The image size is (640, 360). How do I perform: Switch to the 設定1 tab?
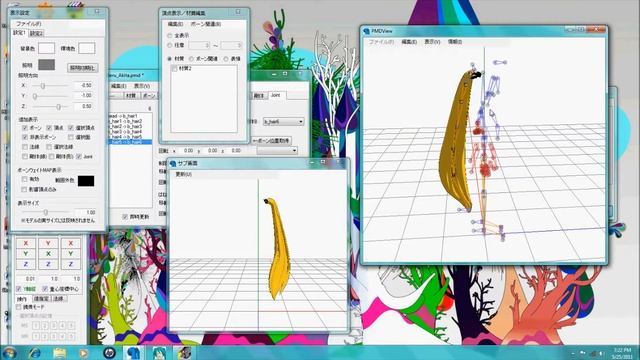pos(20,33)
